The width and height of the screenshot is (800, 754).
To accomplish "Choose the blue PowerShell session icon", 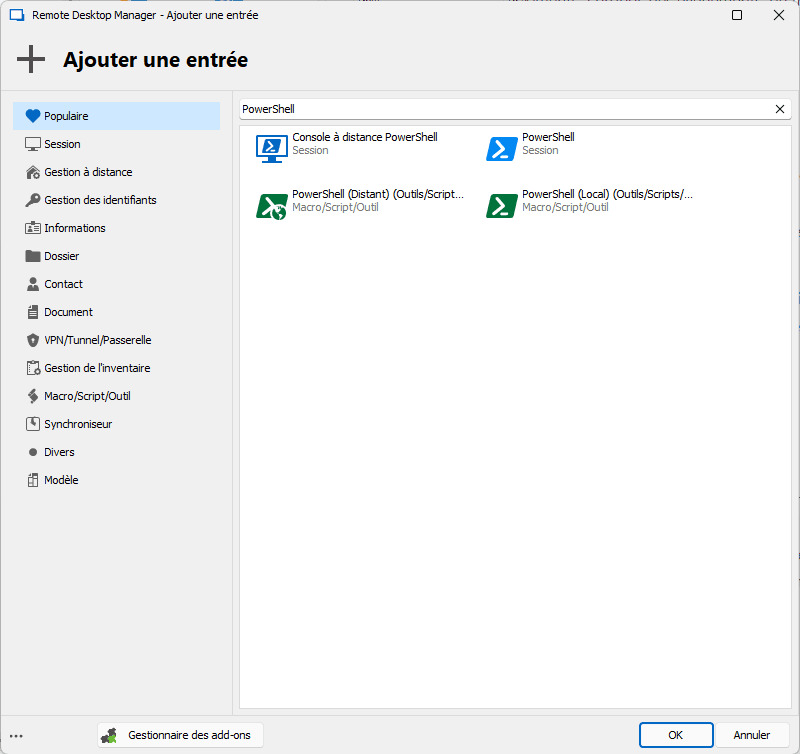I will [x=501, y=148].
